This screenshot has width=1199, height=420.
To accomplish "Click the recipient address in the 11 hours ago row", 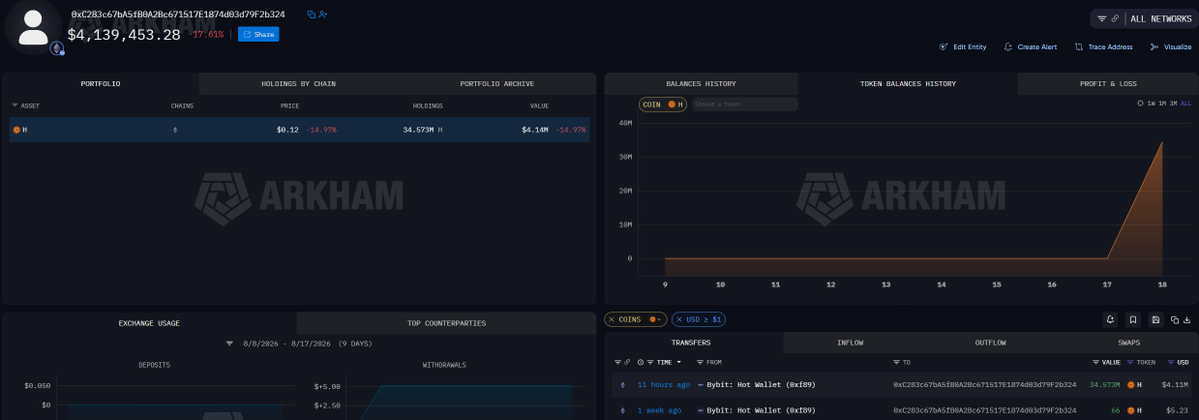I will coord(984,384).
